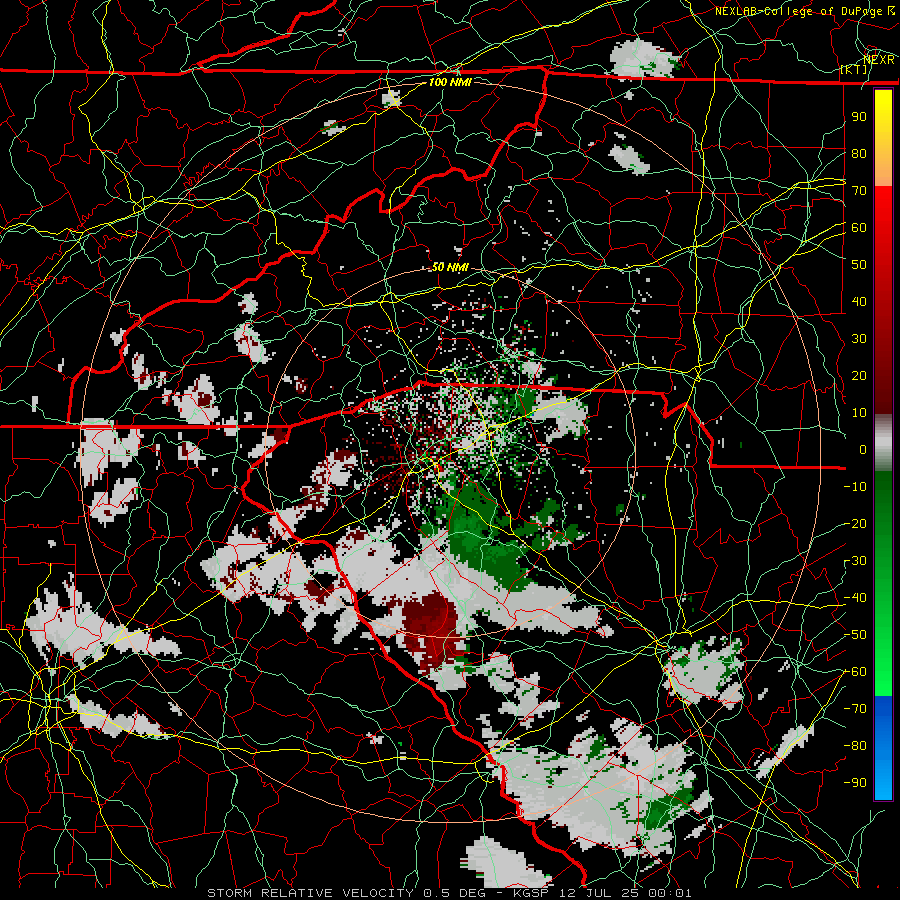The width and height of the screenshot is (900, 900).
Task: Click the -30 value on the velocity scale
Action: (x=855, y=561)
